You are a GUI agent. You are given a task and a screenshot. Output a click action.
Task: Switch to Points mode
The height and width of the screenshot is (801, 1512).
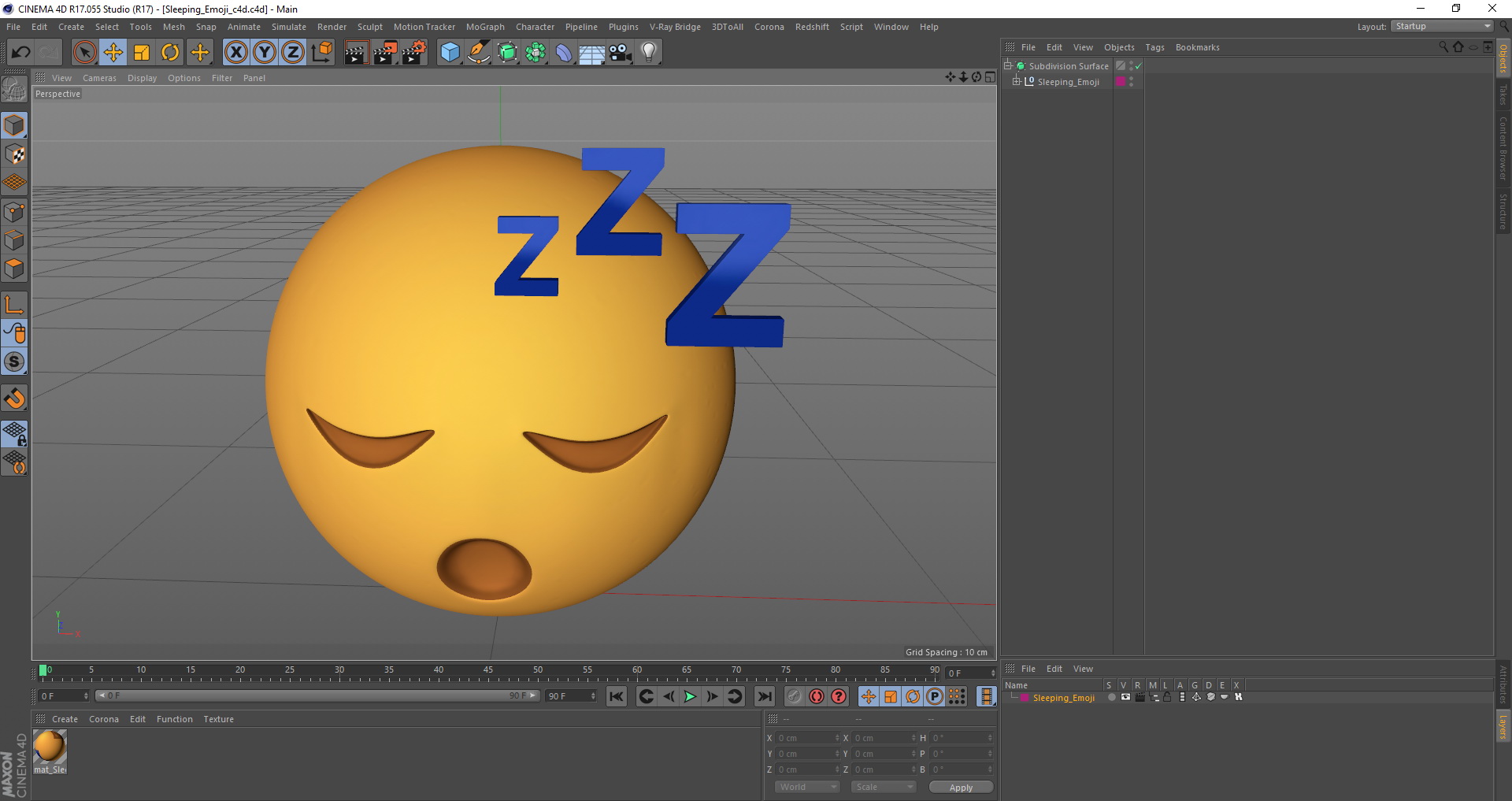14,212
